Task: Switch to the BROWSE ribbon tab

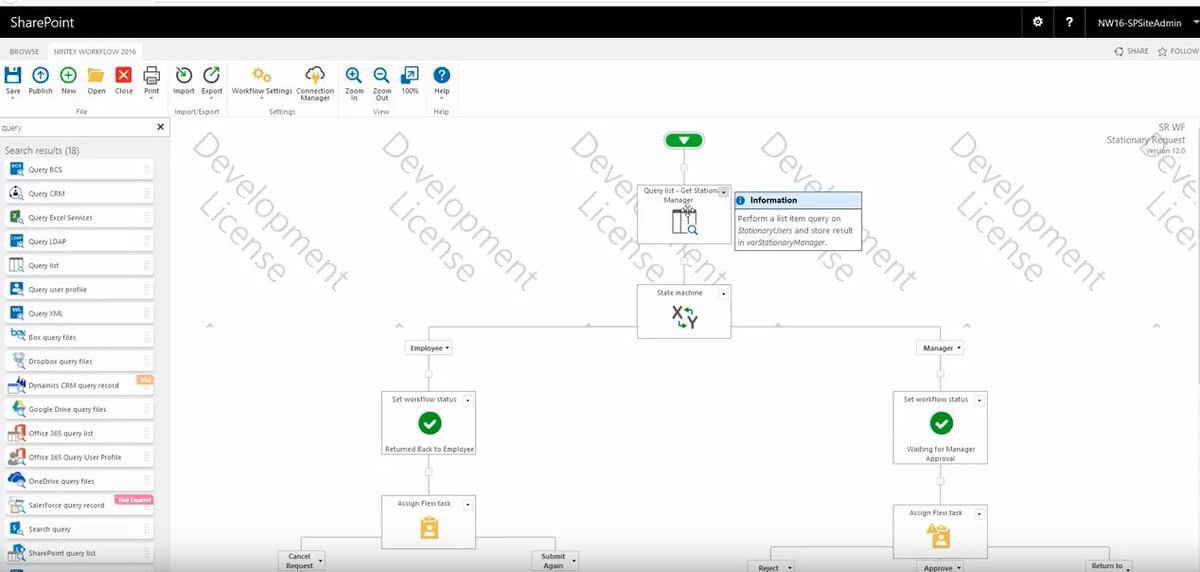Action: [24, 51]
